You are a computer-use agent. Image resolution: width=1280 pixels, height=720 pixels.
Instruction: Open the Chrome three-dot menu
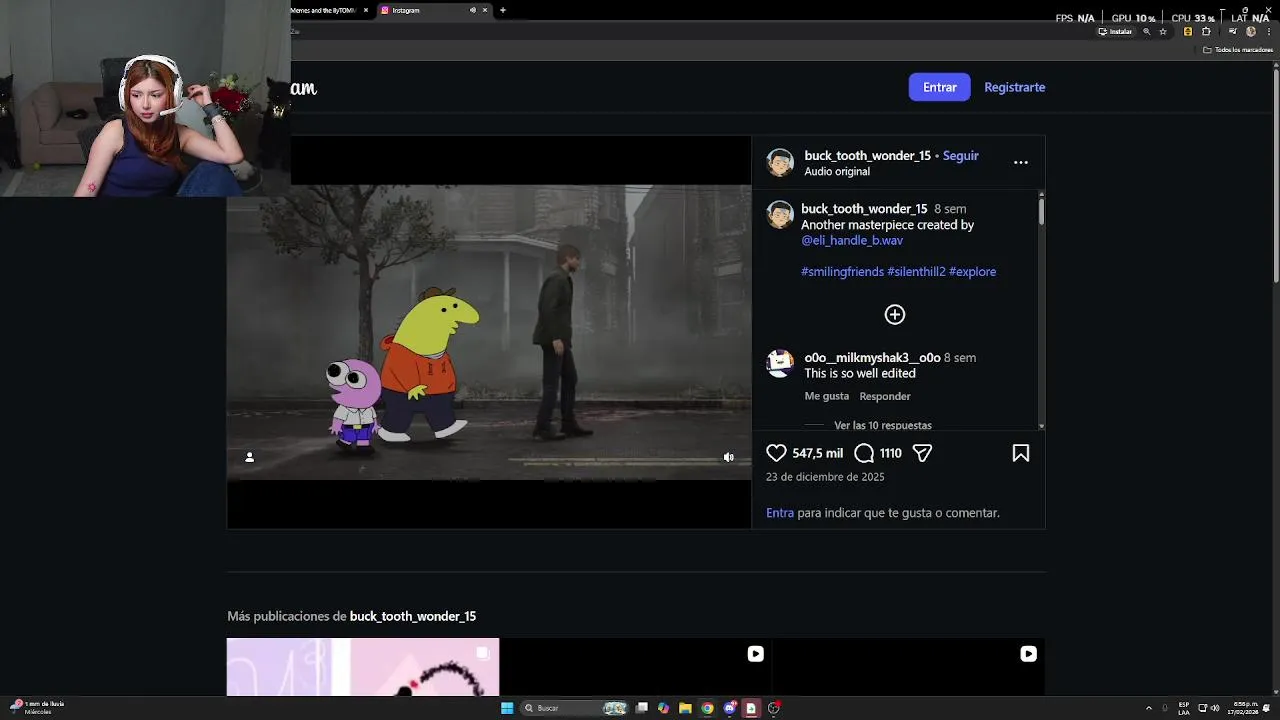pos(1268,31)
